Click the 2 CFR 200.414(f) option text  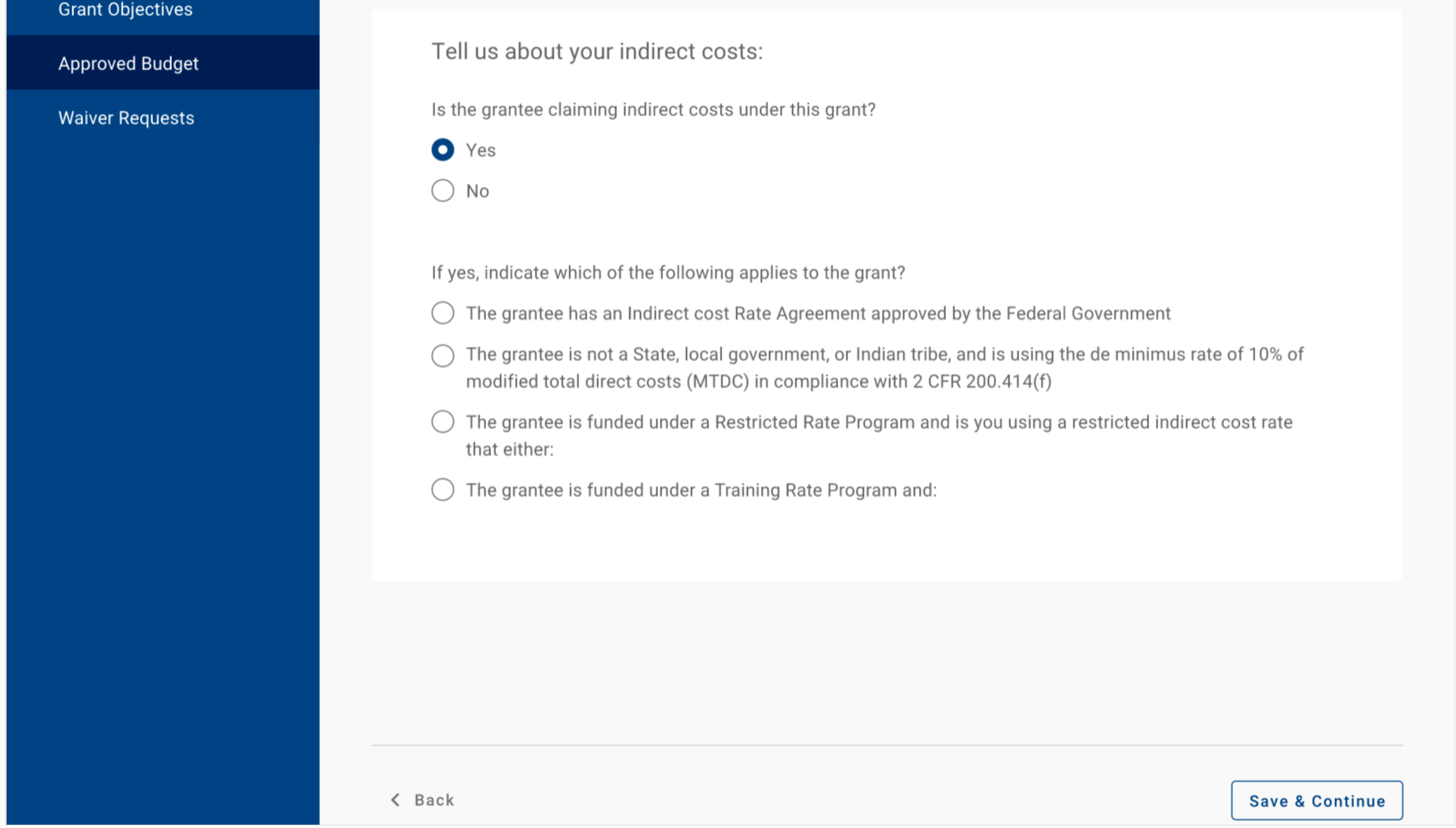click(x=884, y=368)
